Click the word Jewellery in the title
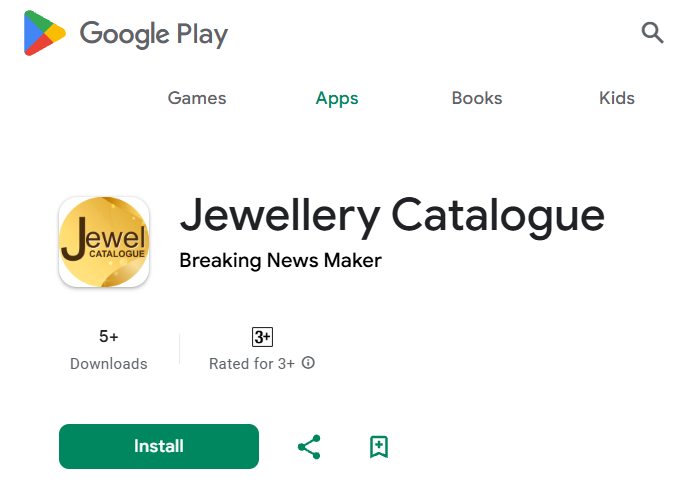 tap(280, 216)
